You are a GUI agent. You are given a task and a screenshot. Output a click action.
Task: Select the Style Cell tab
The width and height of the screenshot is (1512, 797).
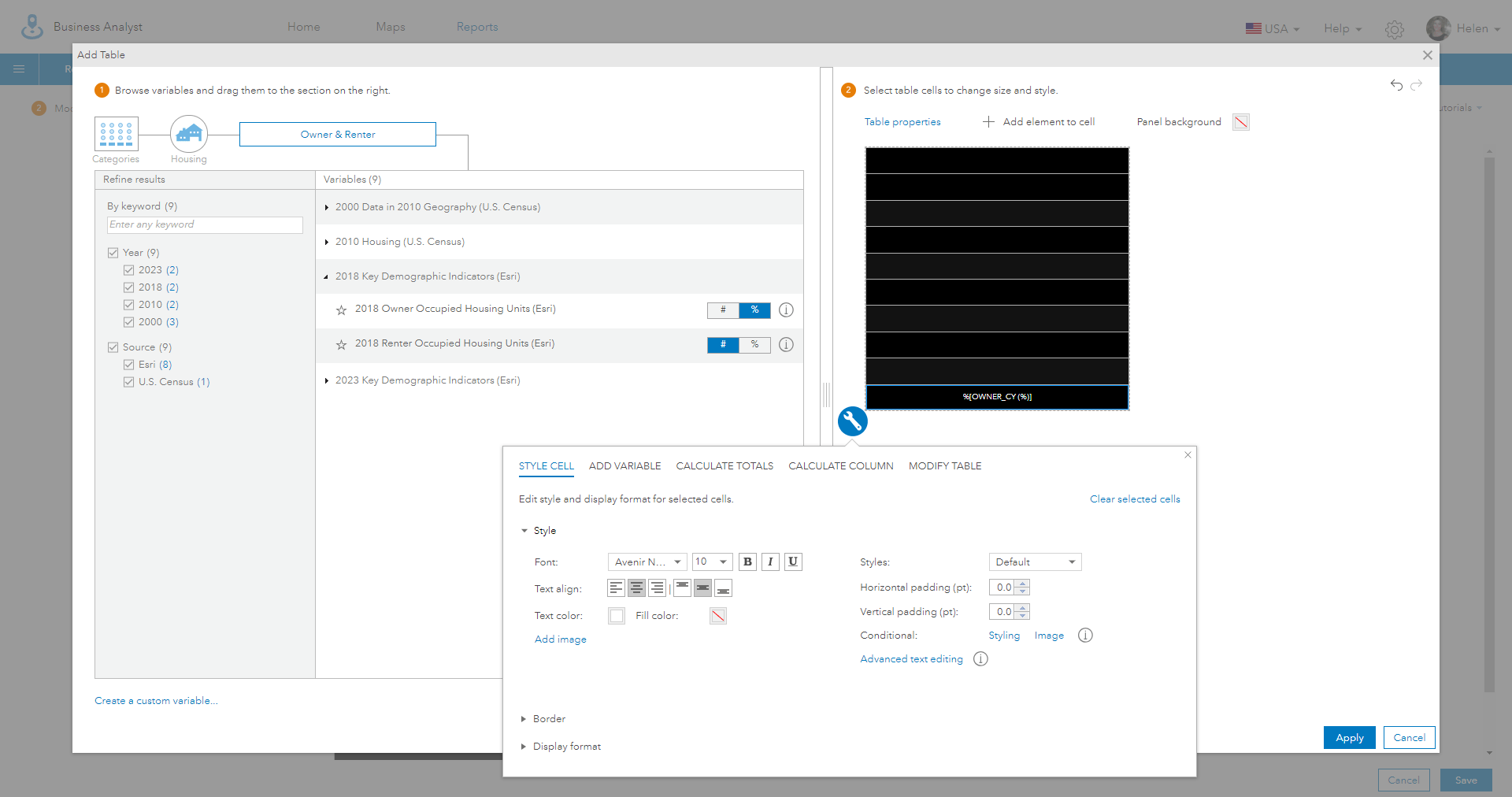point(547,466)
